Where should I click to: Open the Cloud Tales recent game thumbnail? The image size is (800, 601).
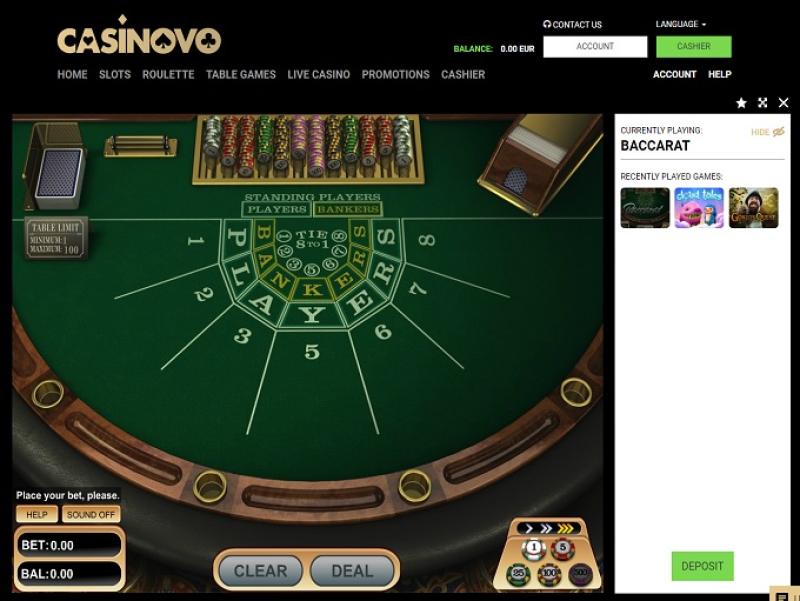699,208
